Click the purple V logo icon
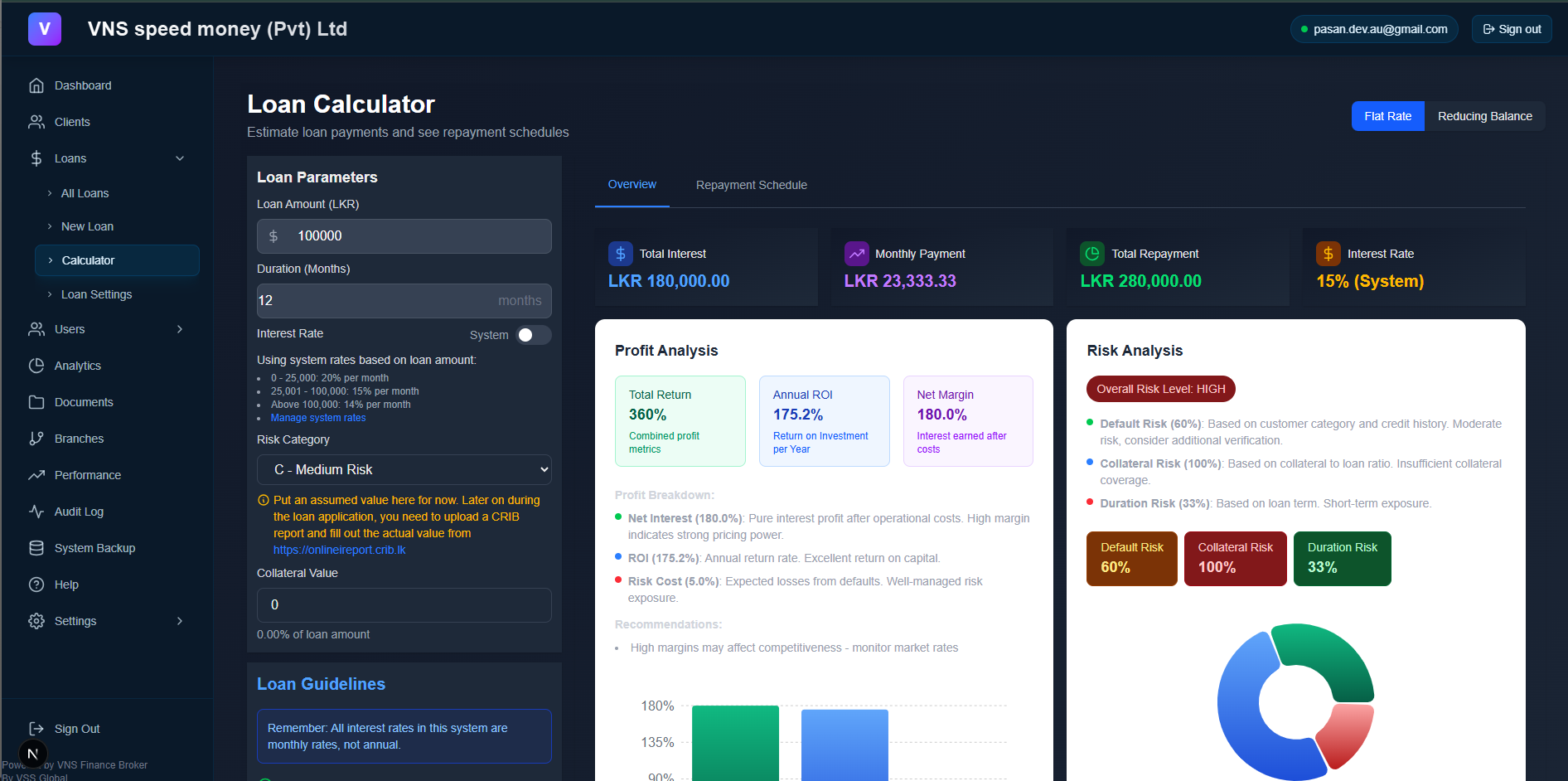Screen dimensions: 1568x781 [x=45, y=29]
